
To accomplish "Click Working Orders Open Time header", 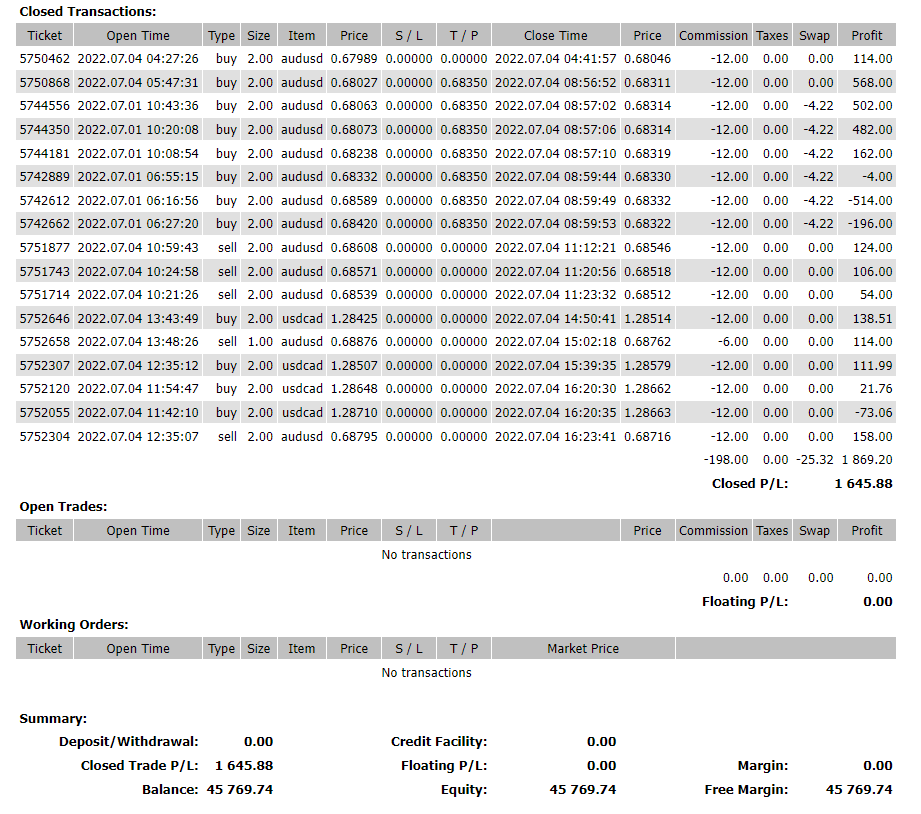I will click(x=138, y=648).
